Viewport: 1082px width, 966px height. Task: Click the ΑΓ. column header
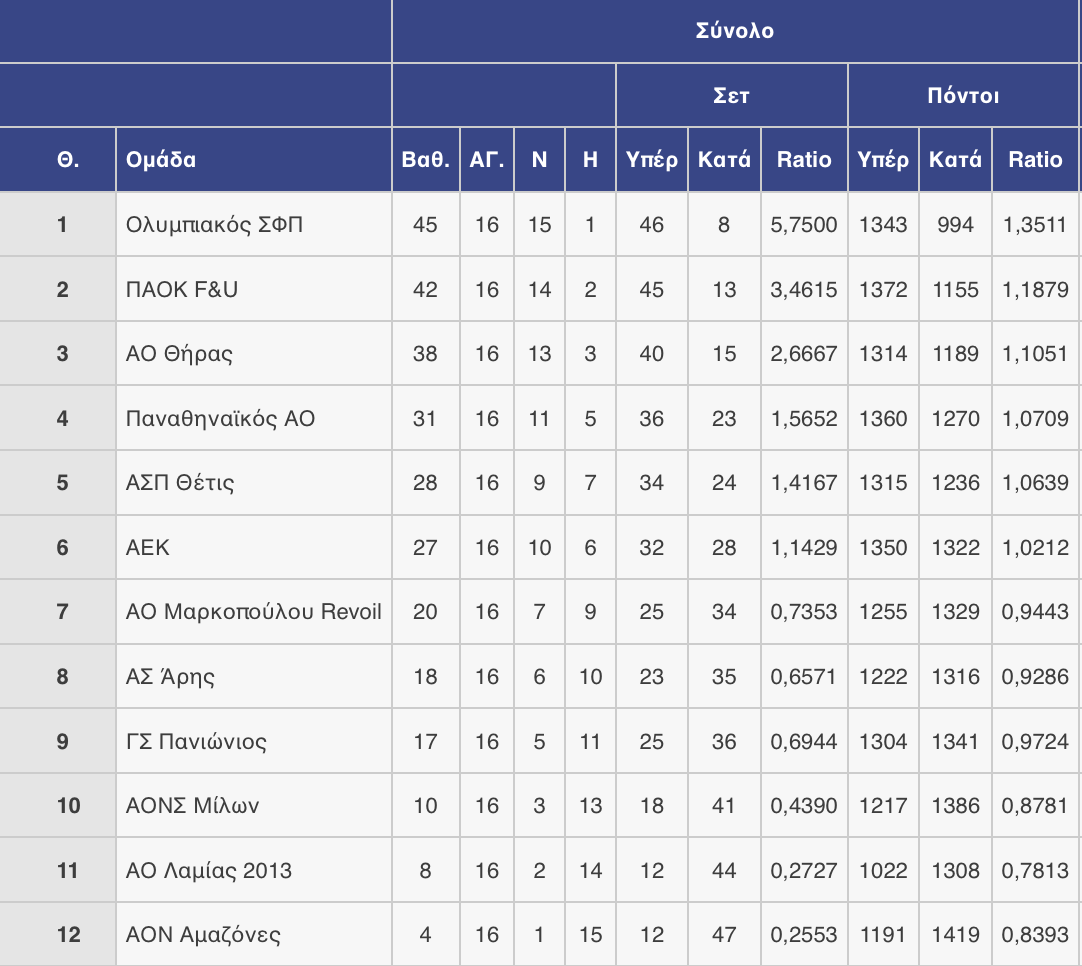tap(486, 159)
